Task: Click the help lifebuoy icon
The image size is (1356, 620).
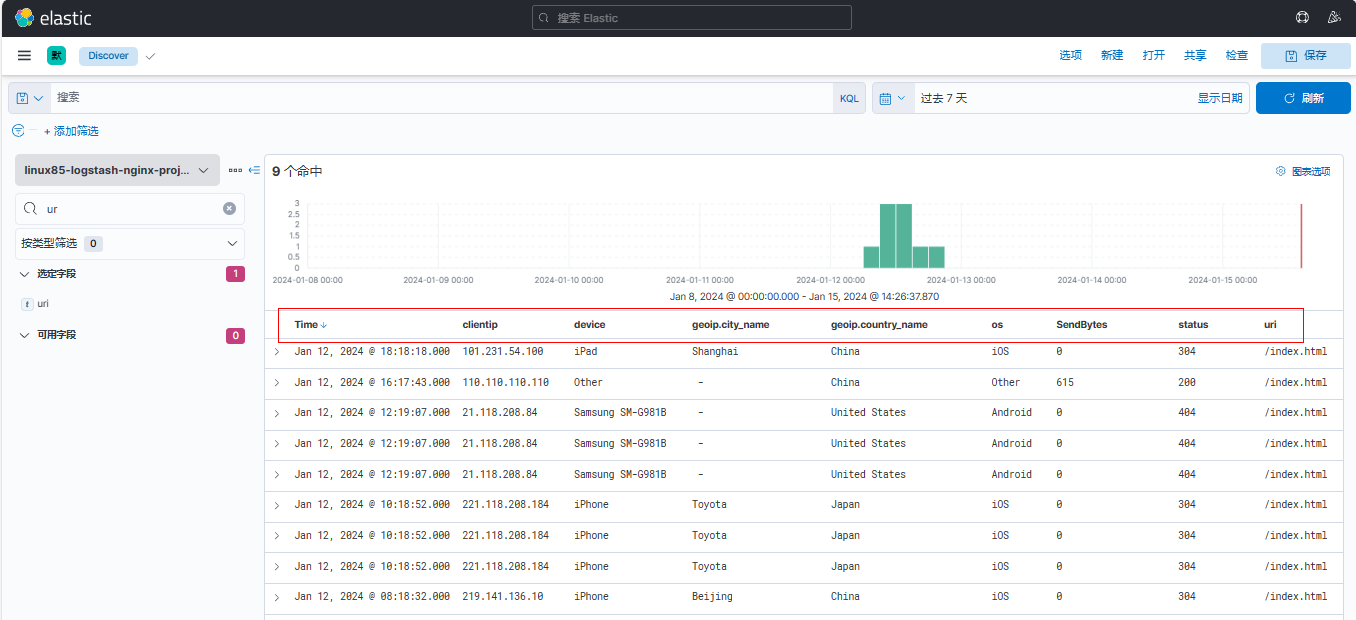Action: click(x=1302, y=18)
